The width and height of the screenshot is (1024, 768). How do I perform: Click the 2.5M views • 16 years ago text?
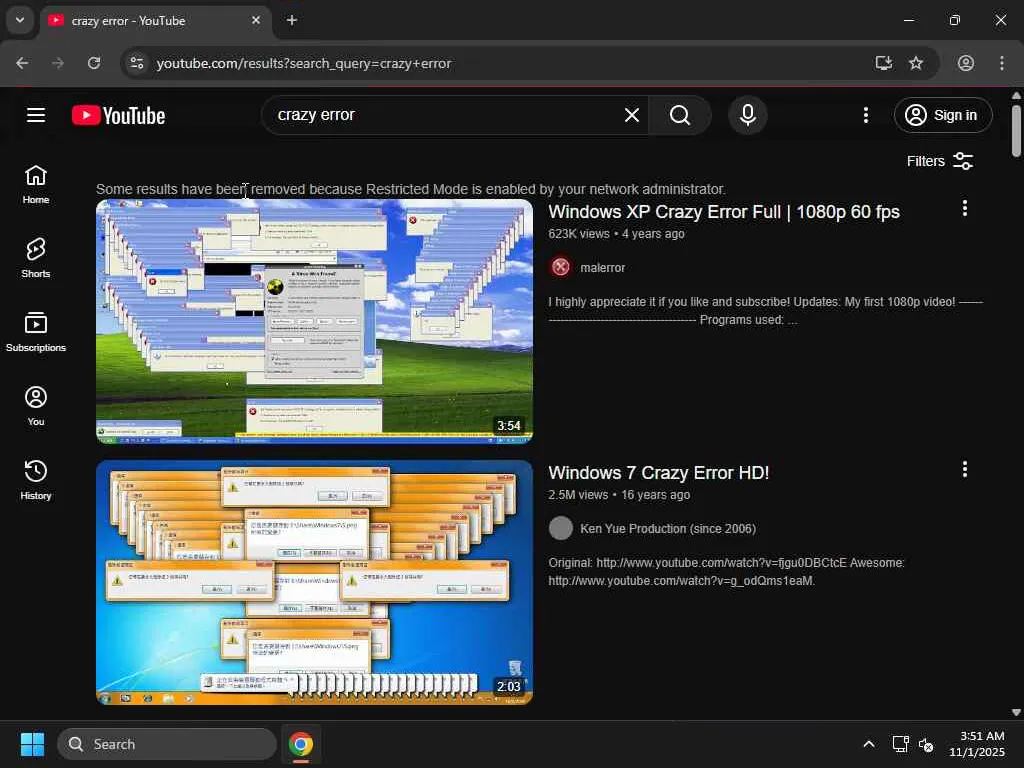(x=619, y=495)
